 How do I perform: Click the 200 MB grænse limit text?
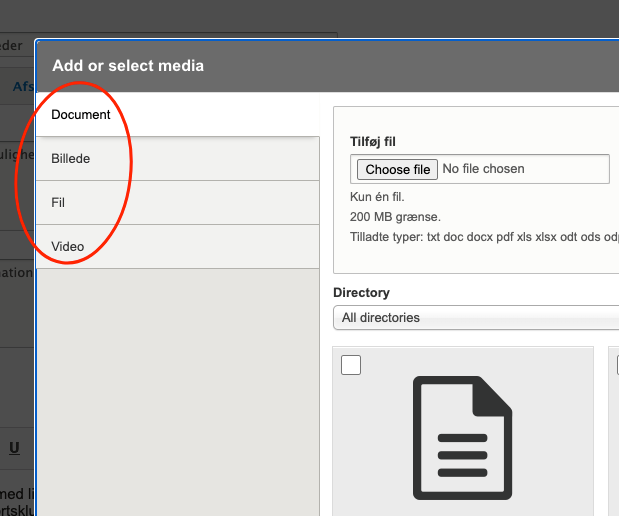click(x=395, y=217)
